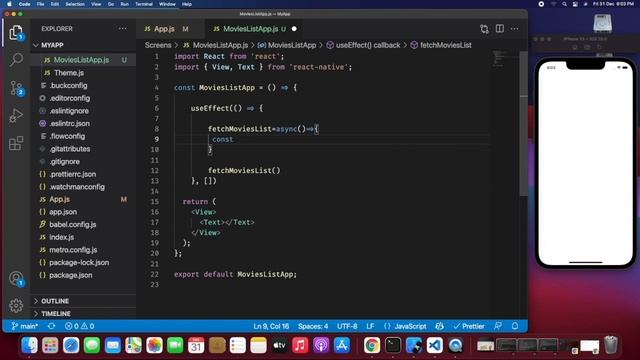This screenshot has height=360, width=640.
Task: Open editor More Actions menu
Action: [x=514, y=29]
